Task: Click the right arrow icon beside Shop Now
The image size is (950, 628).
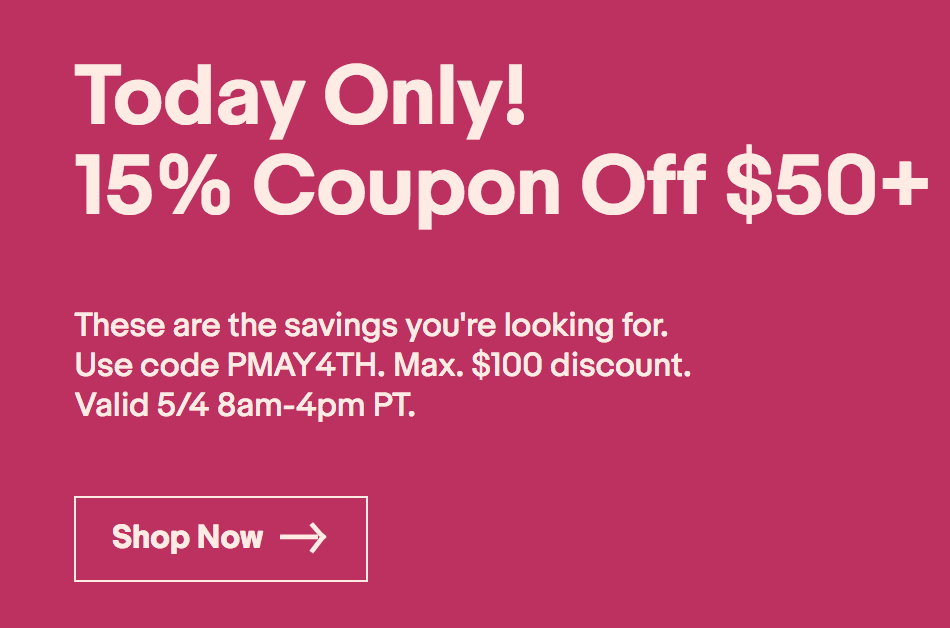Action: tap(303, 538)
